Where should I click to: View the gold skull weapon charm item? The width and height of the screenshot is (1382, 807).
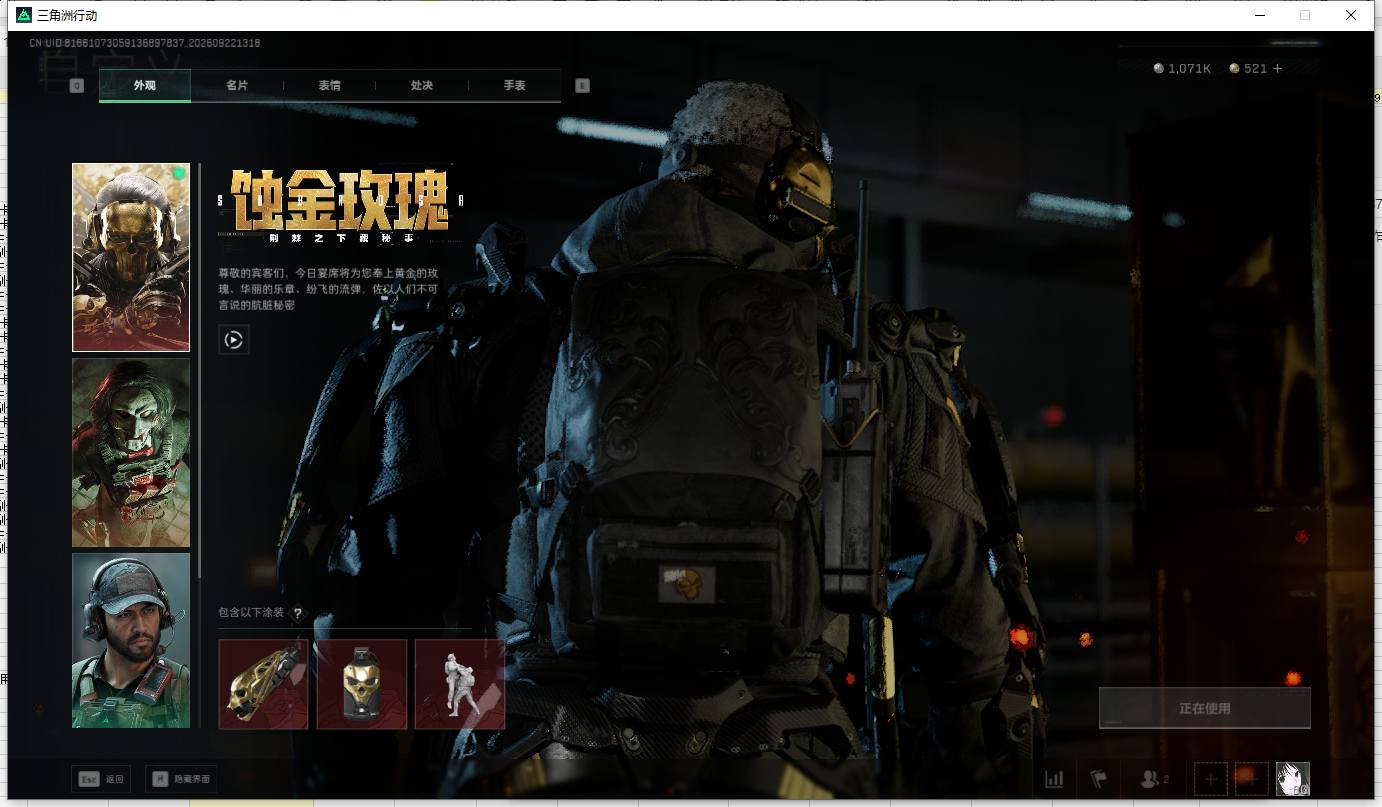tap(263, 684)
